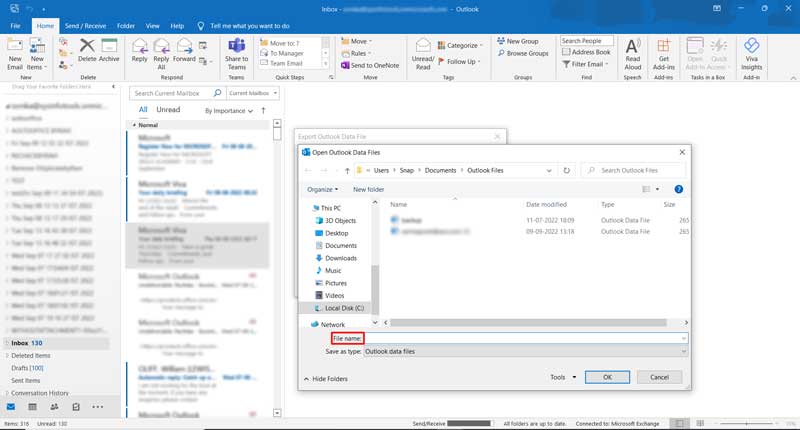Viewport: 800px width, 430px height.
Task: Switch to the Send / Receive tab
Action: [x=85, y=26]
